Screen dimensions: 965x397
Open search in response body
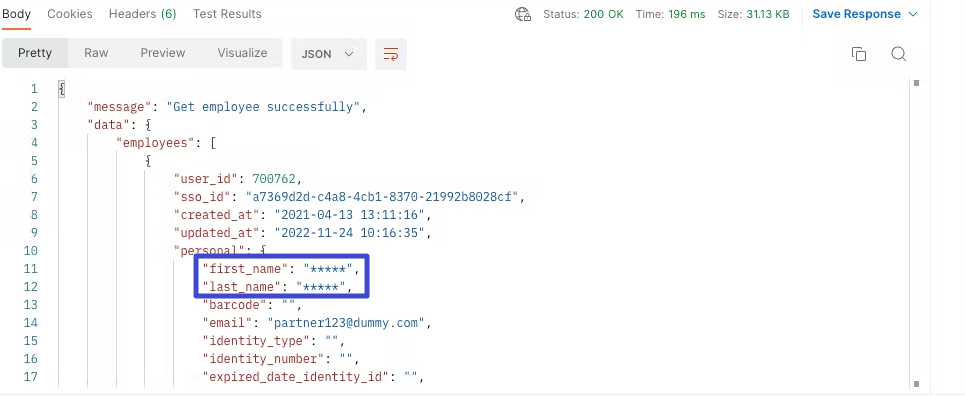(x=899, y=54)
